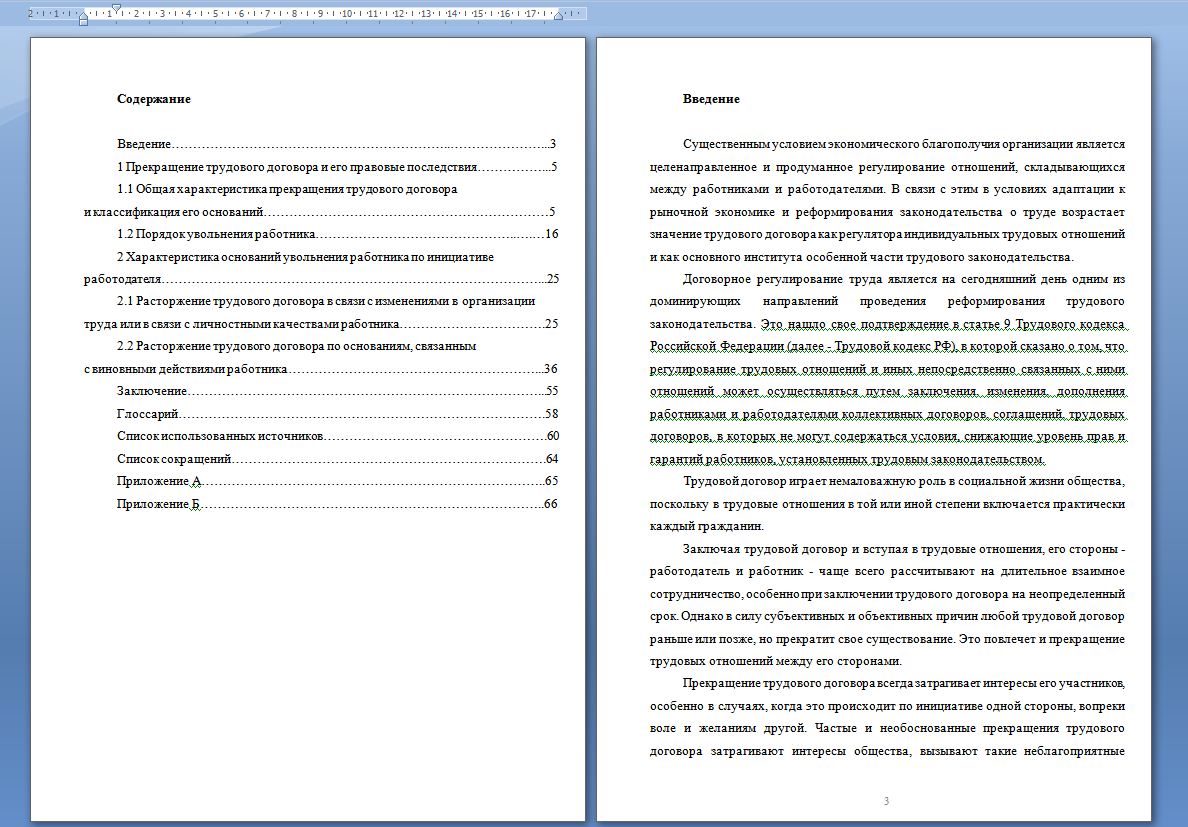The height and width of the screenshot is (827, 1188).
Task: Click the 'Глоссарий' contents entry
Action: [x=337, y=414]
